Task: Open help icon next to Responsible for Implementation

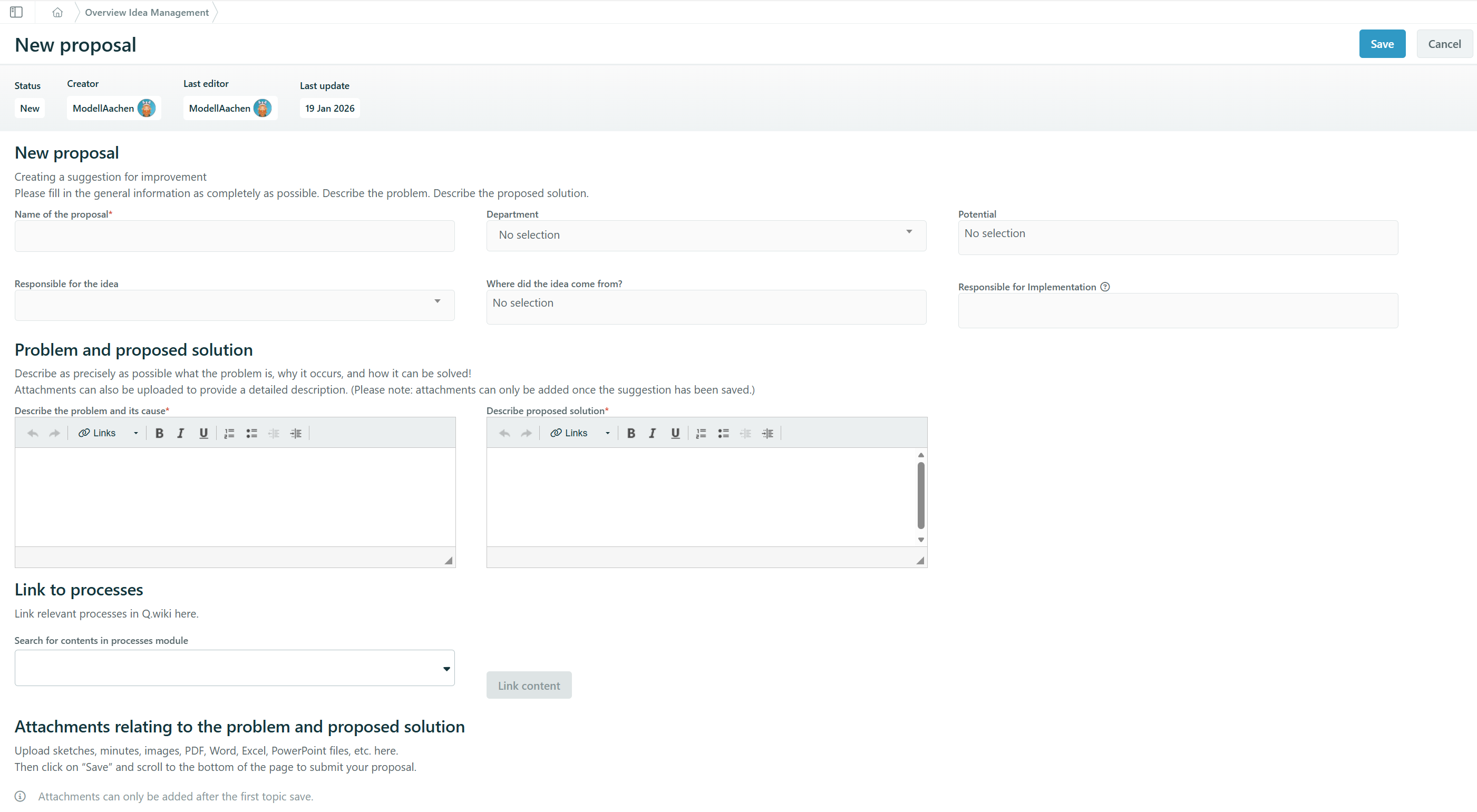Action: 1105,287
